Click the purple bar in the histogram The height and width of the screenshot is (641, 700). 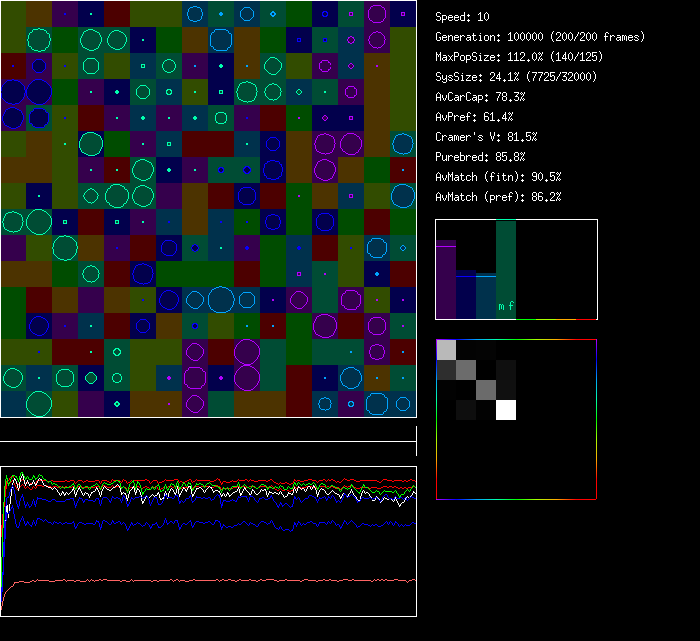click(446, 280)
